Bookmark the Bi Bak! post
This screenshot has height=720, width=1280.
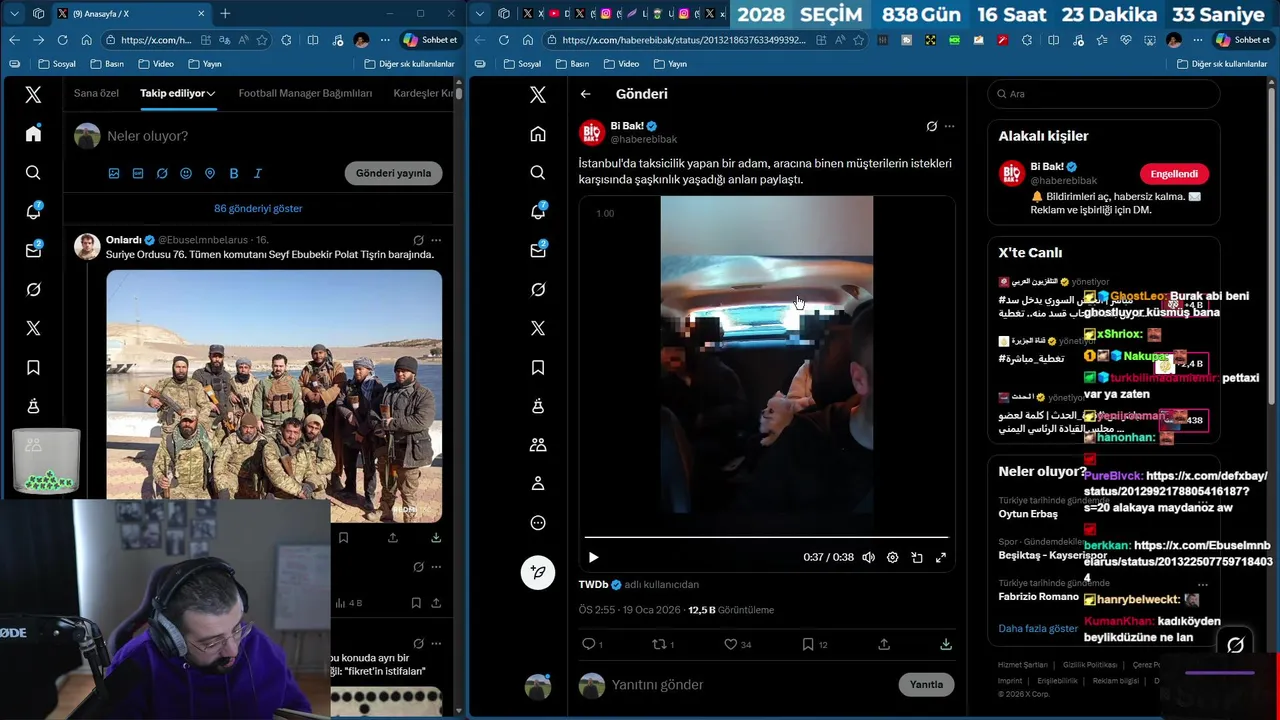(808, 644)
